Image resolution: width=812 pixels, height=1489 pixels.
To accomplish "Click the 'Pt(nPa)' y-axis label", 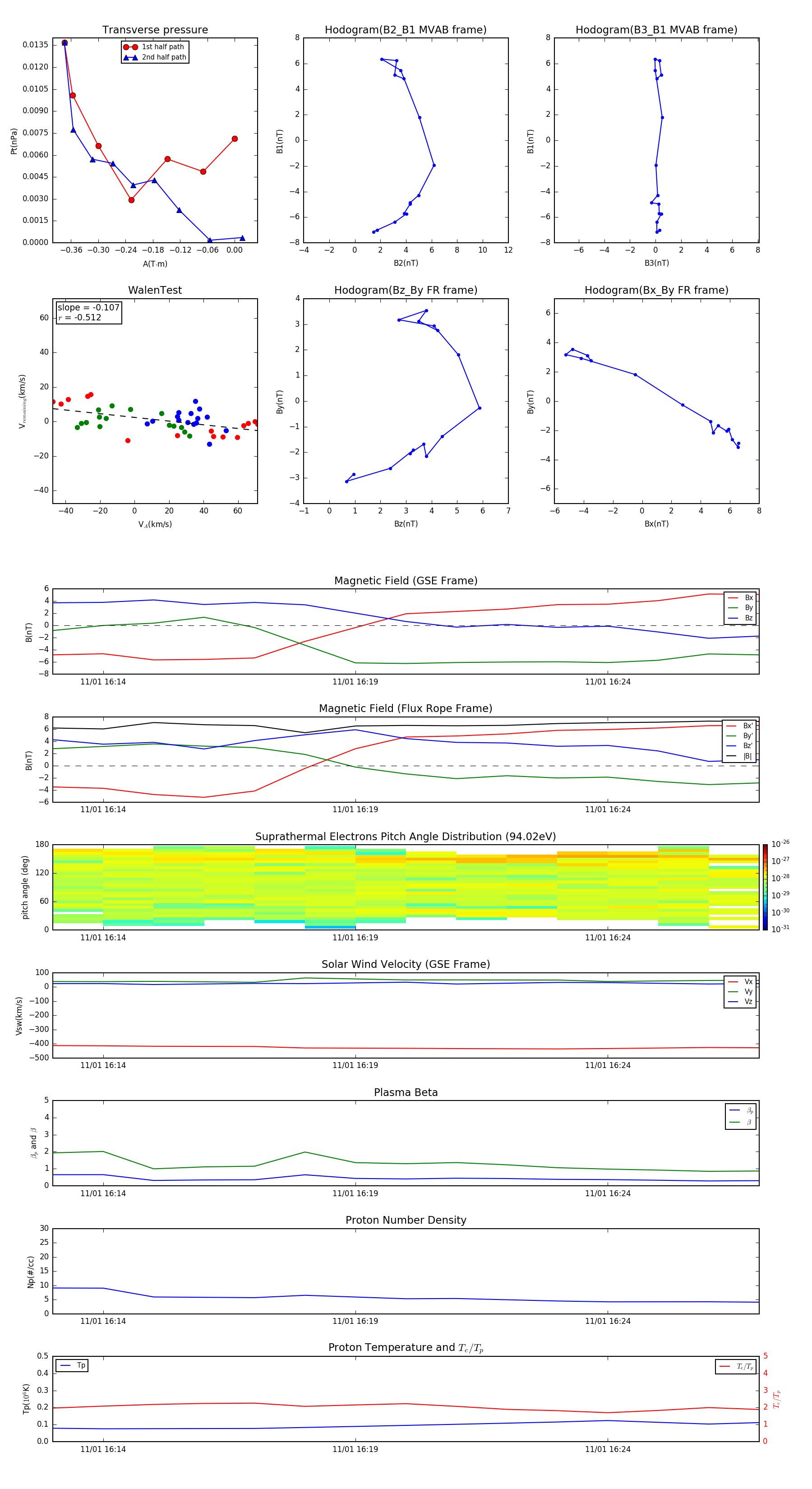I will point(14,141).
